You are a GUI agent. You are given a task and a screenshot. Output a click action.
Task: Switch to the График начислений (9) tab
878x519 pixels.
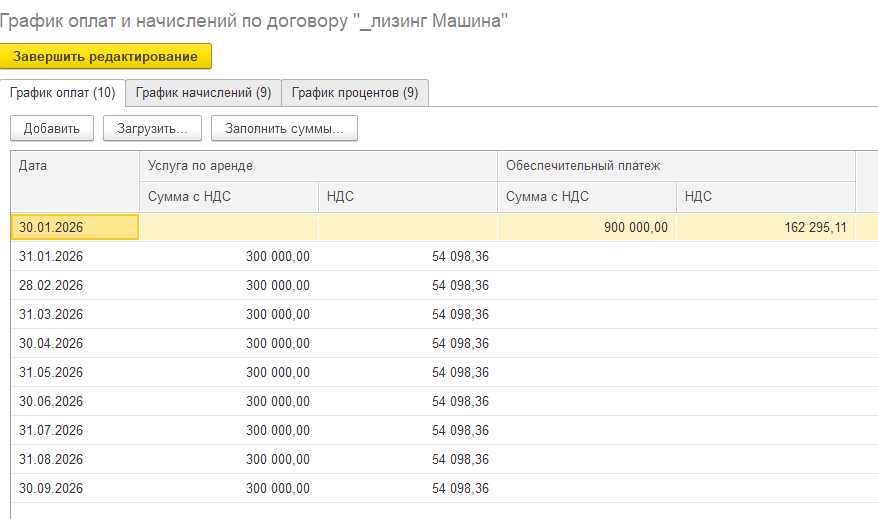click(203, 92)
